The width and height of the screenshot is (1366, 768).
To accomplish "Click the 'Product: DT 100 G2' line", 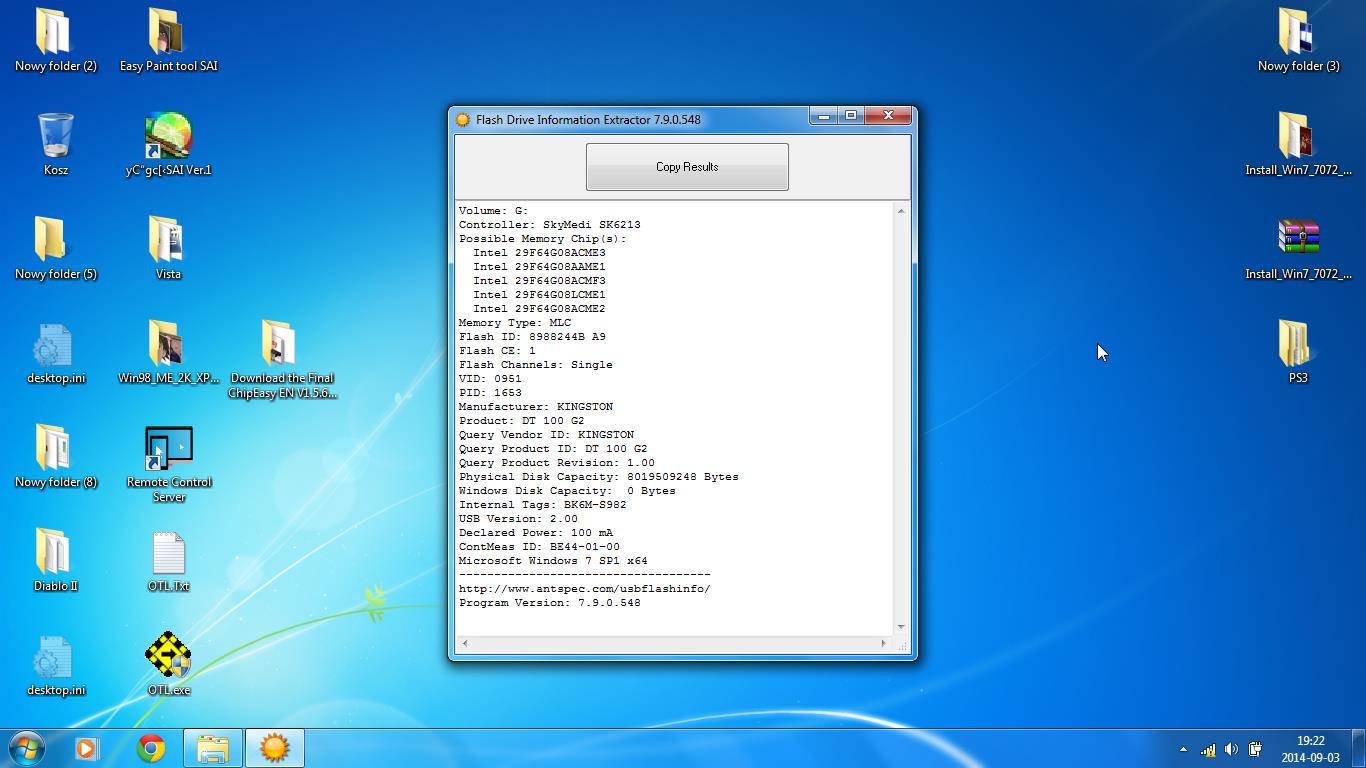I will 521,421.
